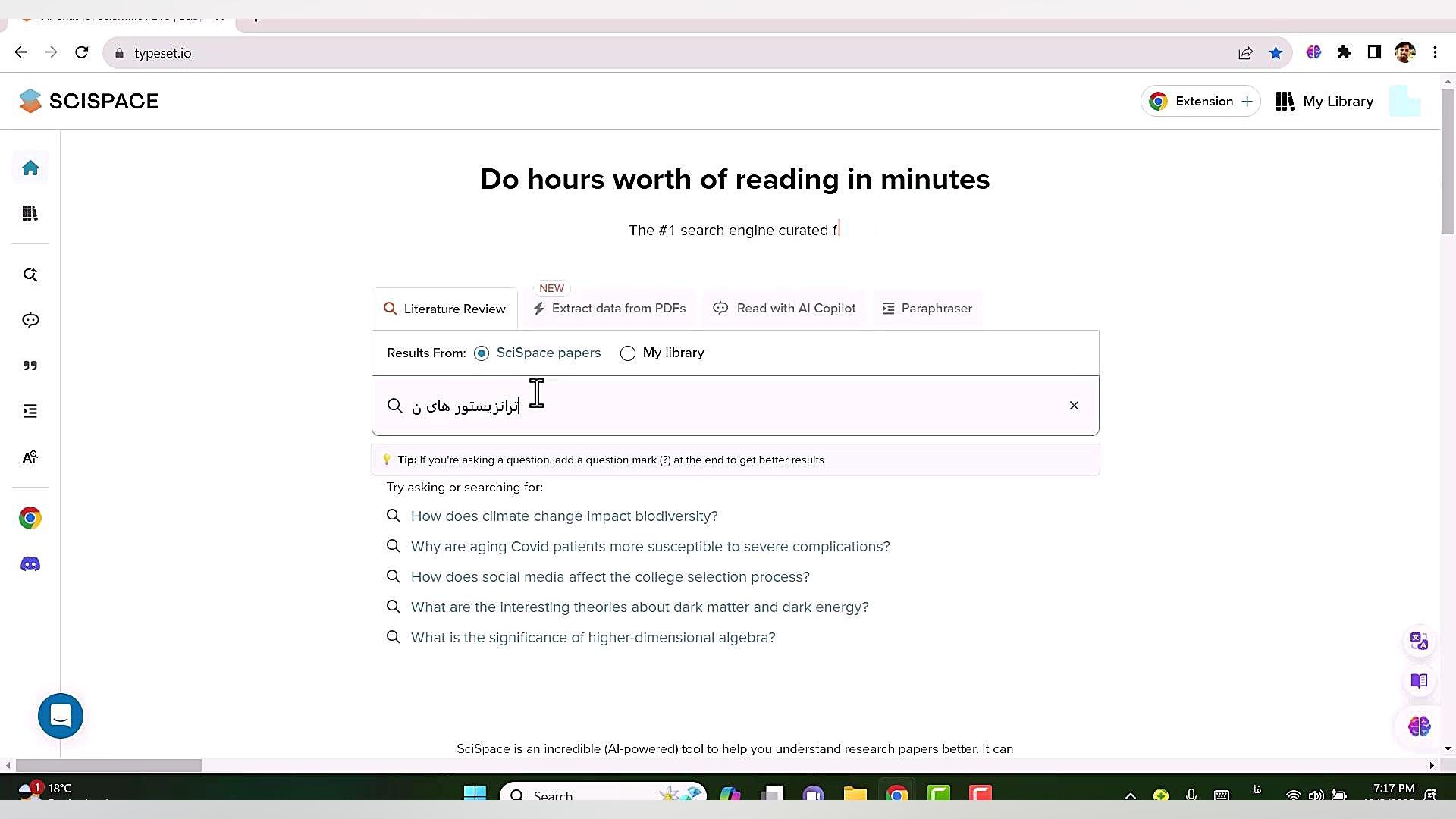Click the Chrome extension icon in sidebar
Viewport: 1456px width, 819px height.
(30, 518)
